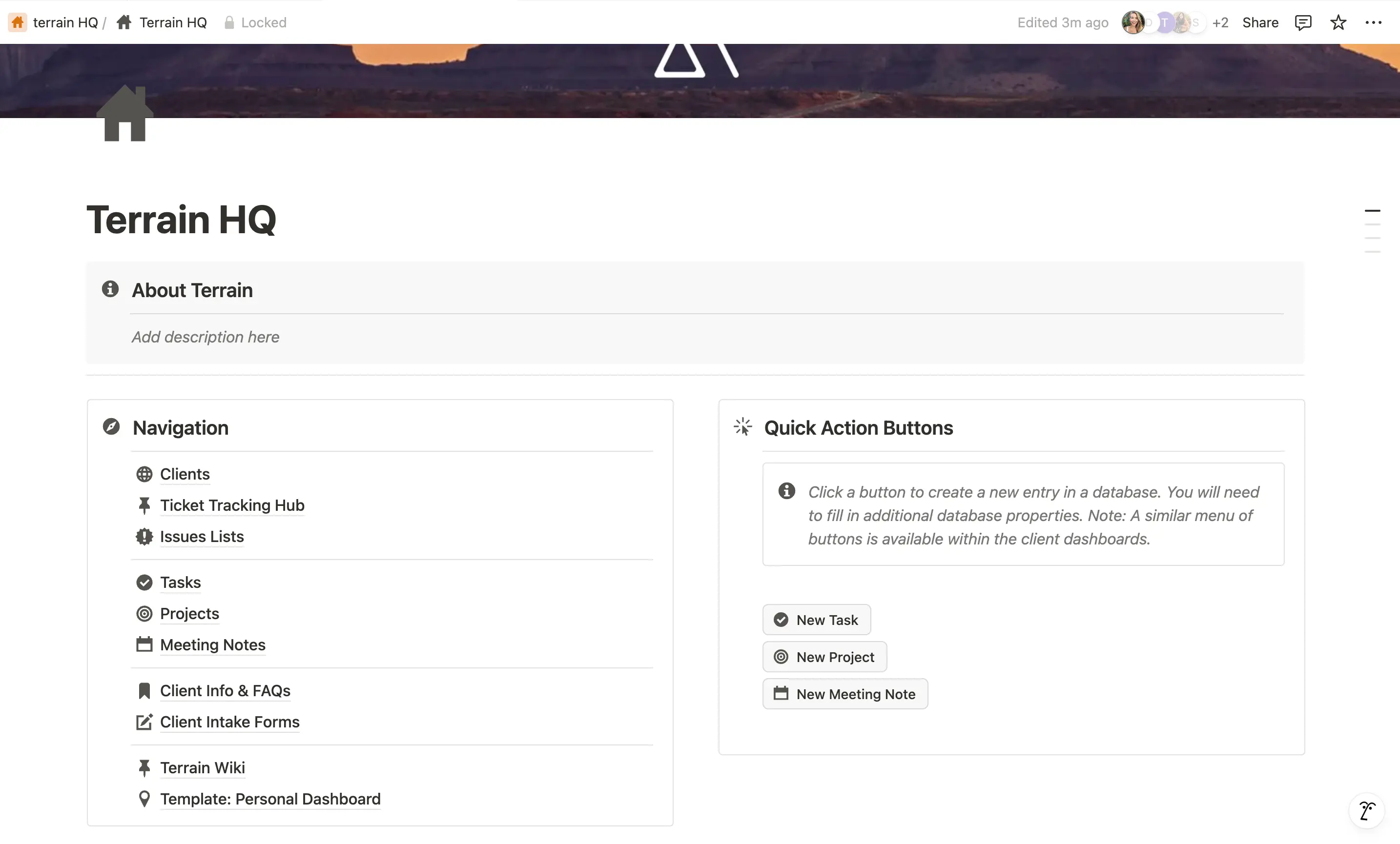Open the three-dot page options menu

point(1373,23)
